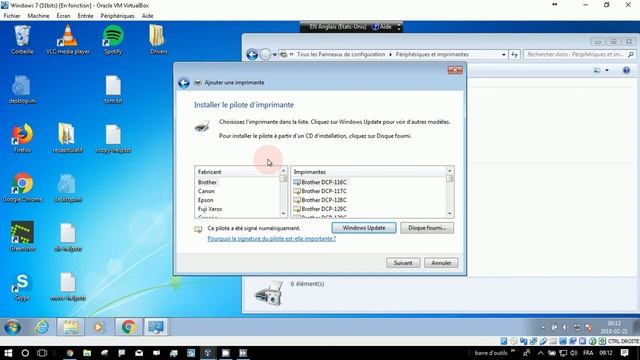The width and height of the screenshot is (640, 360).
Task: Close the Ajouter une imprimante dialog
Action: (455, 70)
